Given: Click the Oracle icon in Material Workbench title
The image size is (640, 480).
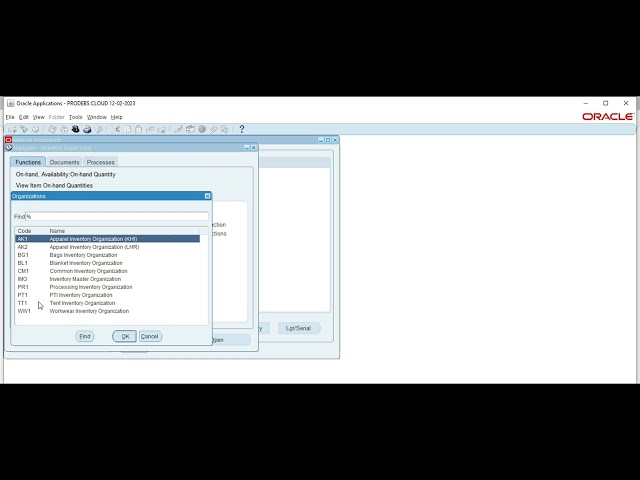Looking at the screenshot, I should click(x=8, y=140).
